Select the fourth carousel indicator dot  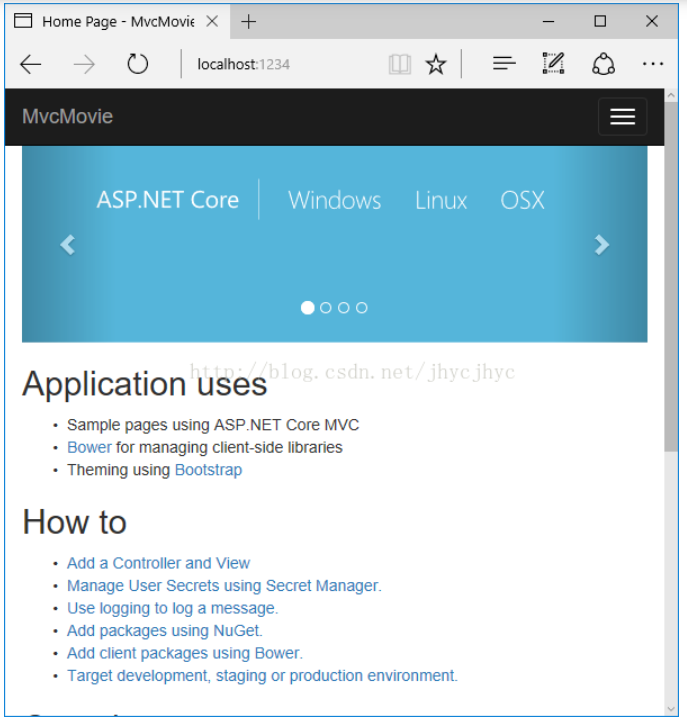click(x=362, y=308)
